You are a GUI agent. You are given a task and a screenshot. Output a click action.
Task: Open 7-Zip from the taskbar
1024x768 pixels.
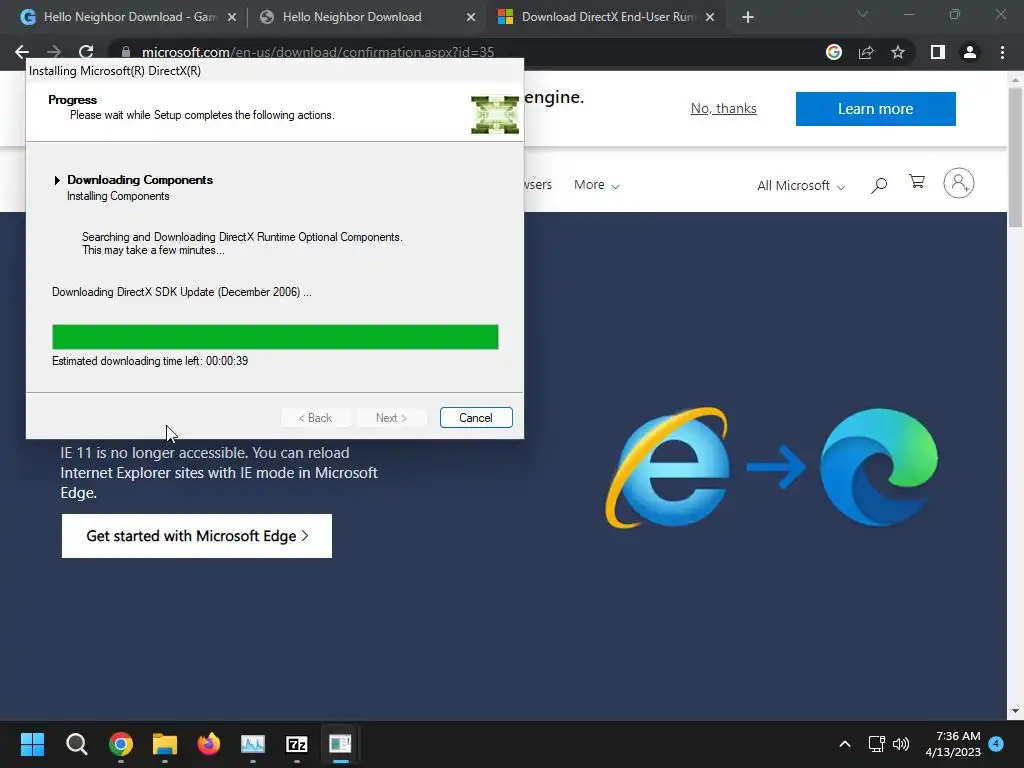296,744
